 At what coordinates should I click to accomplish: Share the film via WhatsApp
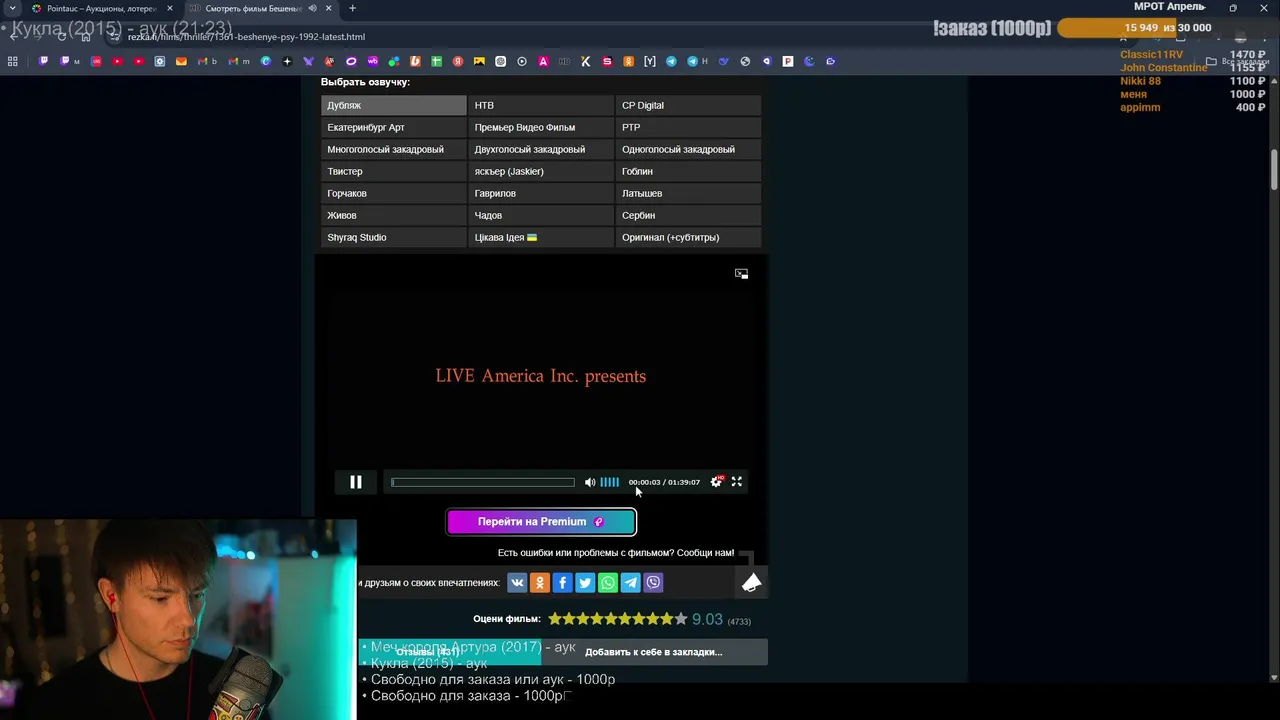point(608,583)
